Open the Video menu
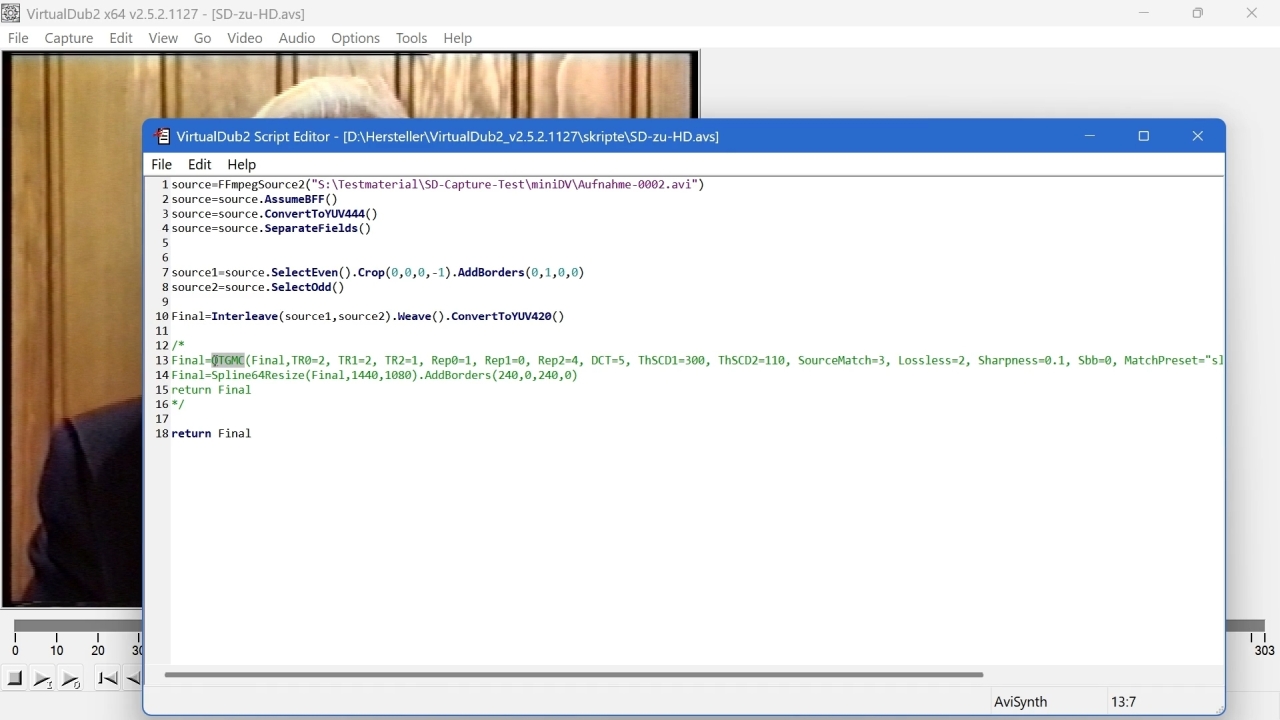Image resolution: width=1280 pixels, height=720 pixels. [x=245, y=38]
